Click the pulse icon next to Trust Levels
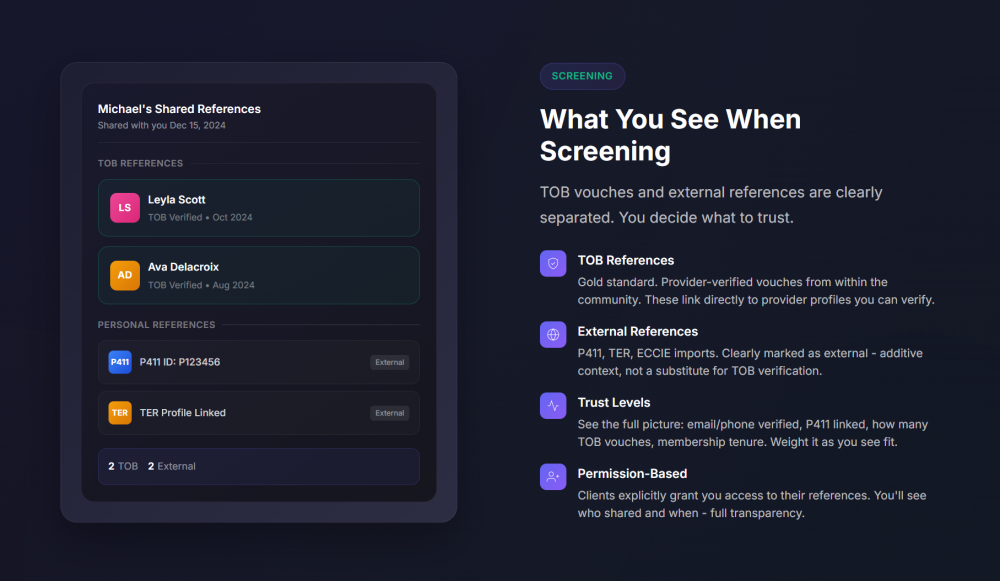 pyautogui.click(x=553, y=406)
